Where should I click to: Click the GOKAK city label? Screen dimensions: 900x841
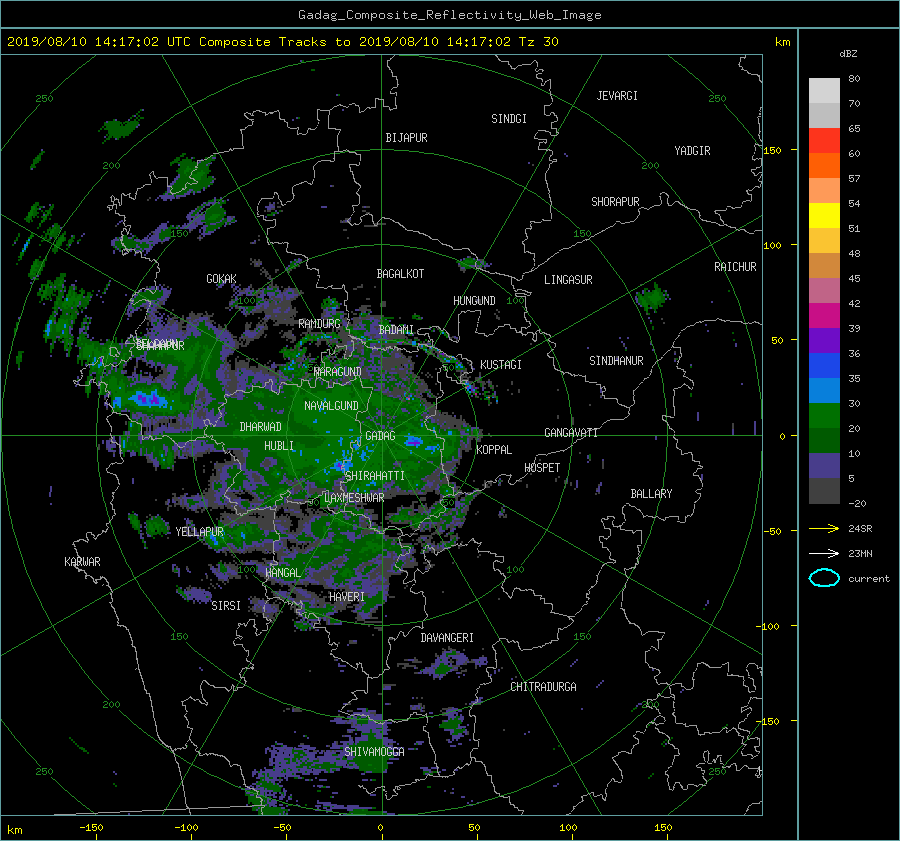coord(222,279)
